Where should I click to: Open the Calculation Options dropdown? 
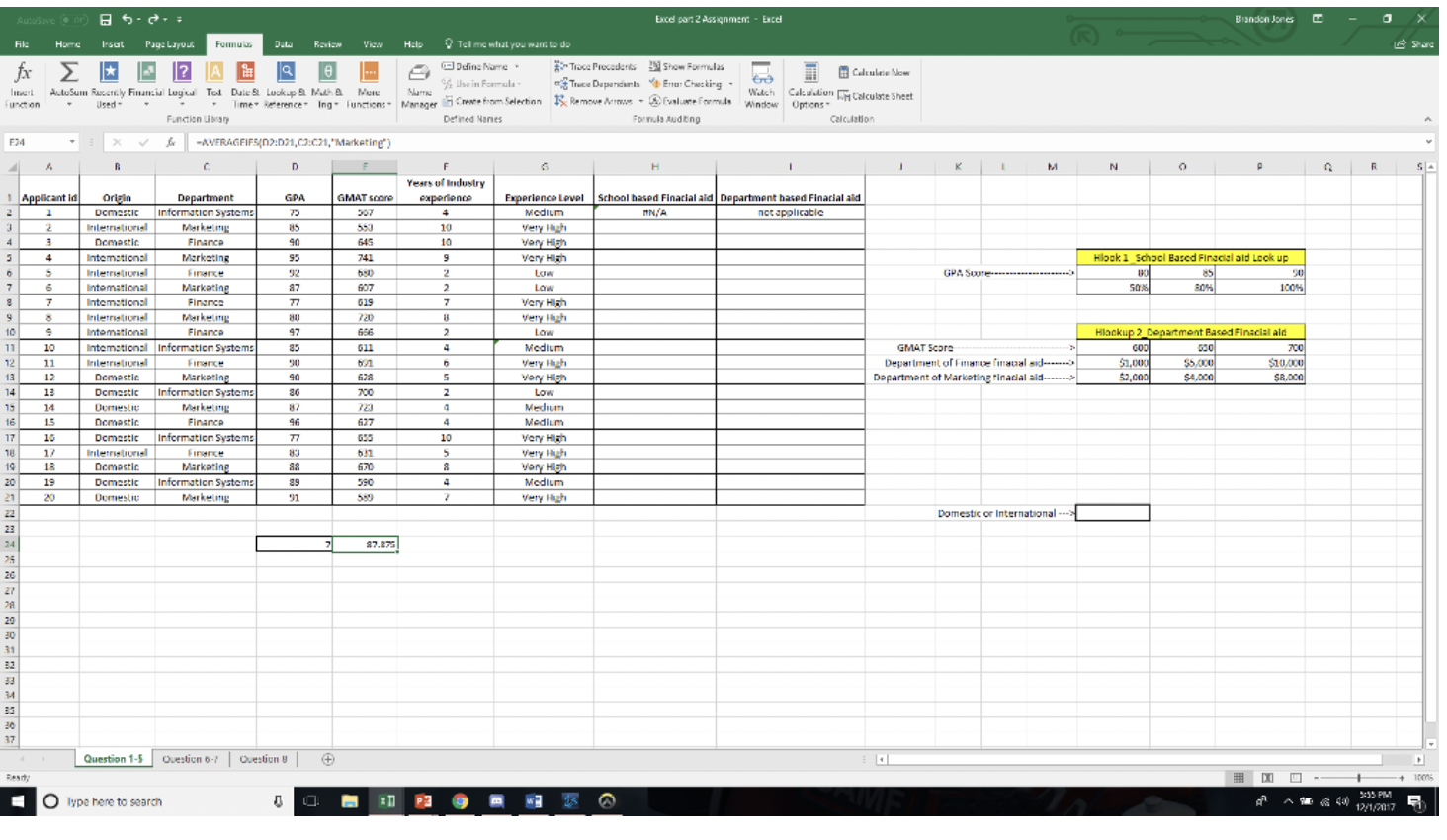pyautogui.click(x=809, y=91)
